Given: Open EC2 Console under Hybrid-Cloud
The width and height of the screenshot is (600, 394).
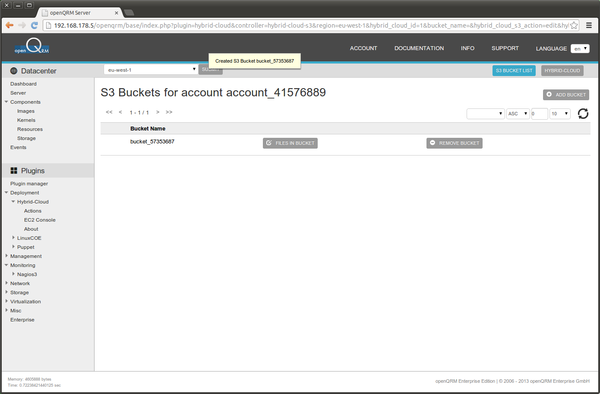Looking at the screenshot, I should point(40,220).
